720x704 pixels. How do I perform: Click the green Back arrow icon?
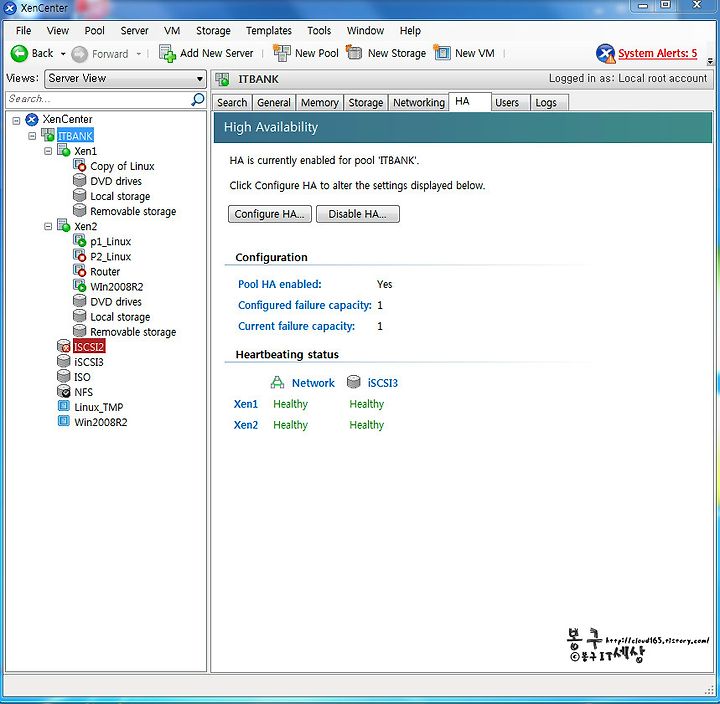(x=19, y=54)
